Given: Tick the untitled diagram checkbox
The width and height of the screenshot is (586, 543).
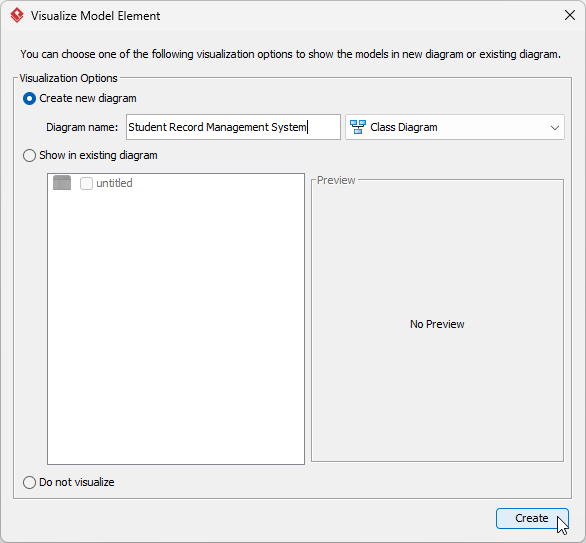Looking at the screenshot, I should pyautogui.click(x=86, y=183).
